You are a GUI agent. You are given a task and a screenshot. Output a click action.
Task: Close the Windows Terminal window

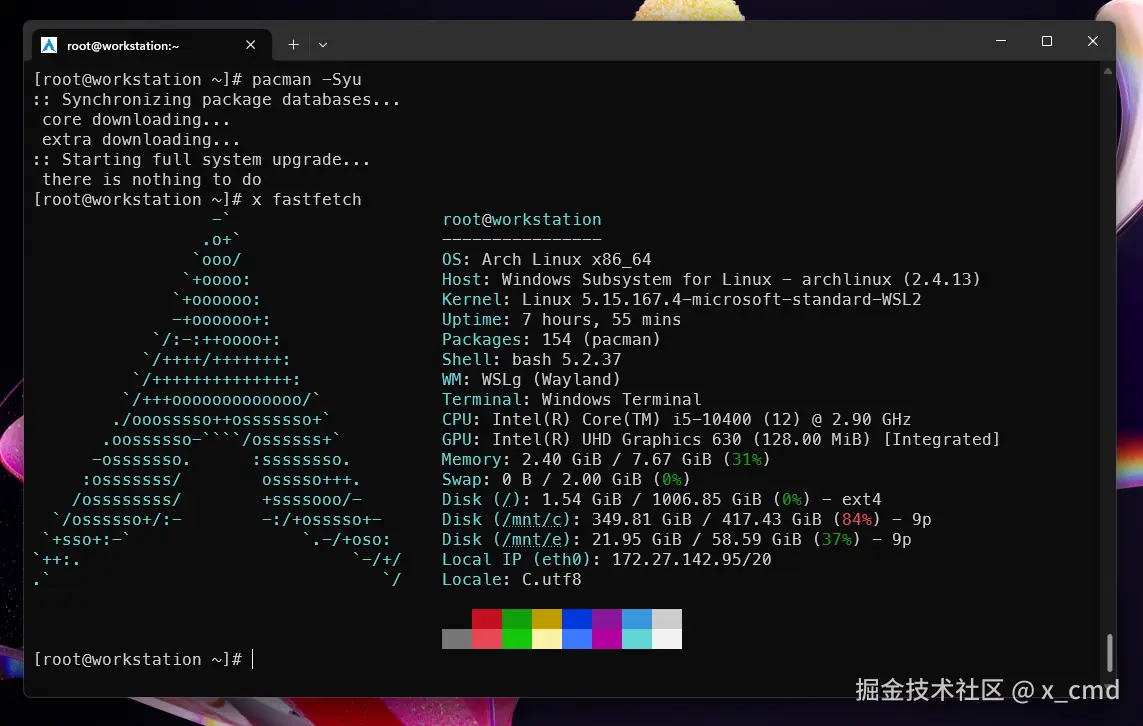click(x=1092, y=41)
